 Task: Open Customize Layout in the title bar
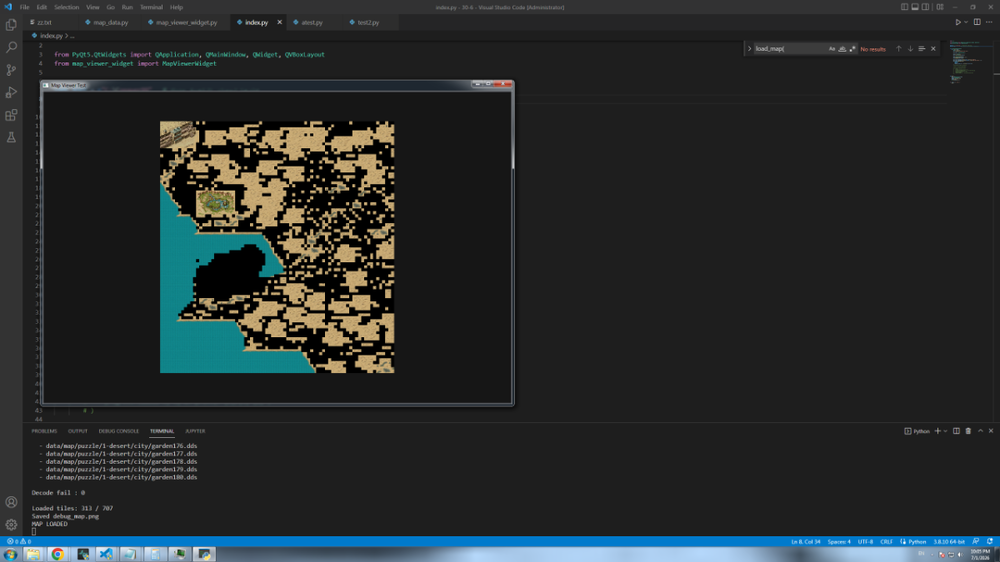(940, 7)
